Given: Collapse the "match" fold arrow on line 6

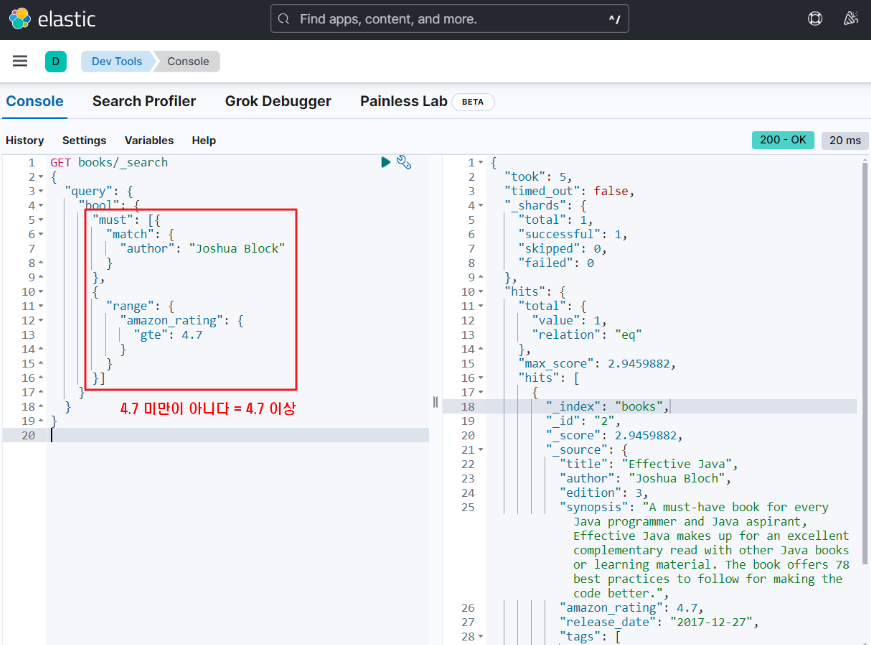Looking at the screenshot, I should [x=41, y=234].
